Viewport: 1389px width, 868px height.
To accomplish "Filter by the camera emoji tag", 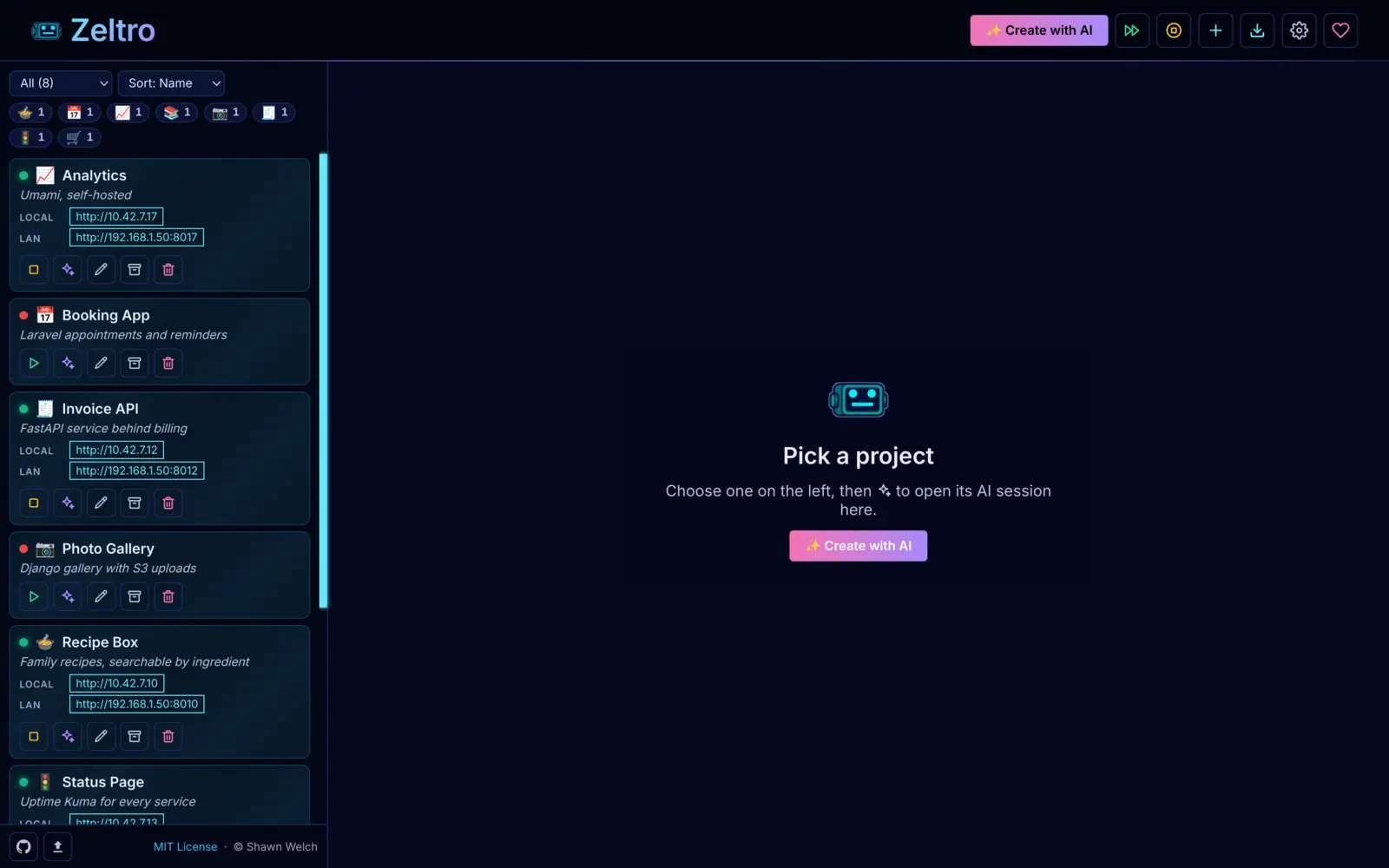I will pyautogui.click(x=226, y=113).
